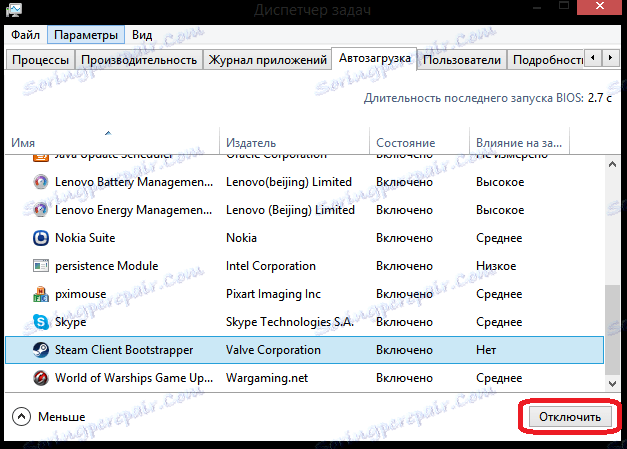
Task: Switch to the Процессы tab
Action: [40, 60]
